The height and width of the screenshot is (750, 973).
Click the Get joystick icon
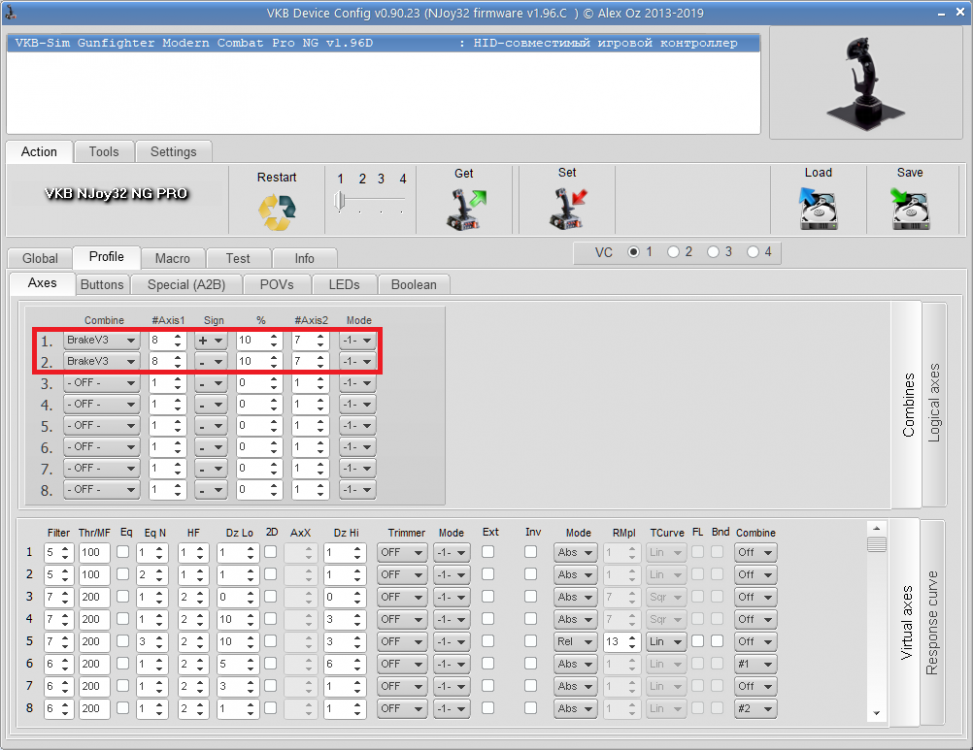coord(467,209)
